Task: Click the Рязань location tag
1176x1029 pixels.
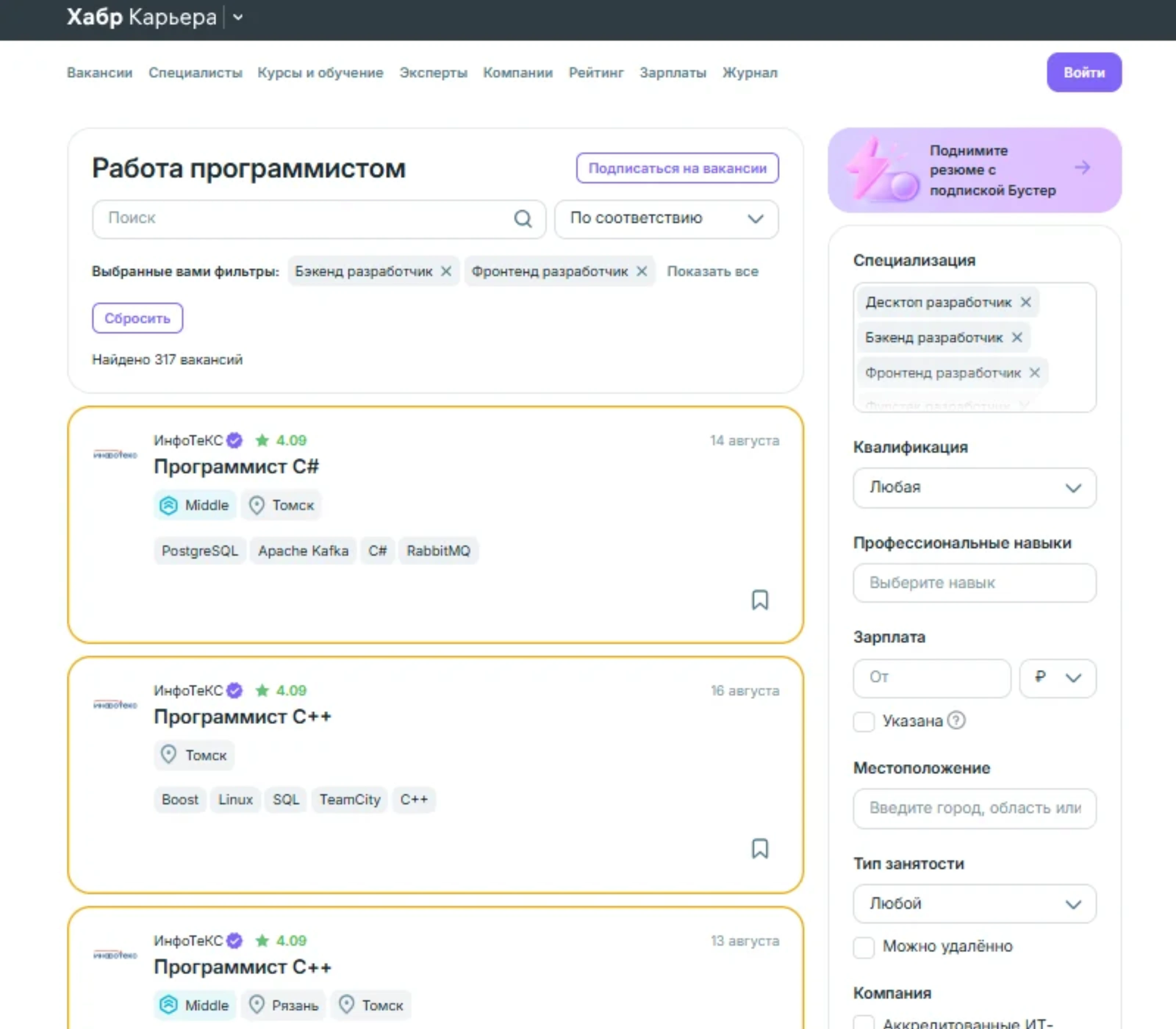Action: pos(284,1005)
